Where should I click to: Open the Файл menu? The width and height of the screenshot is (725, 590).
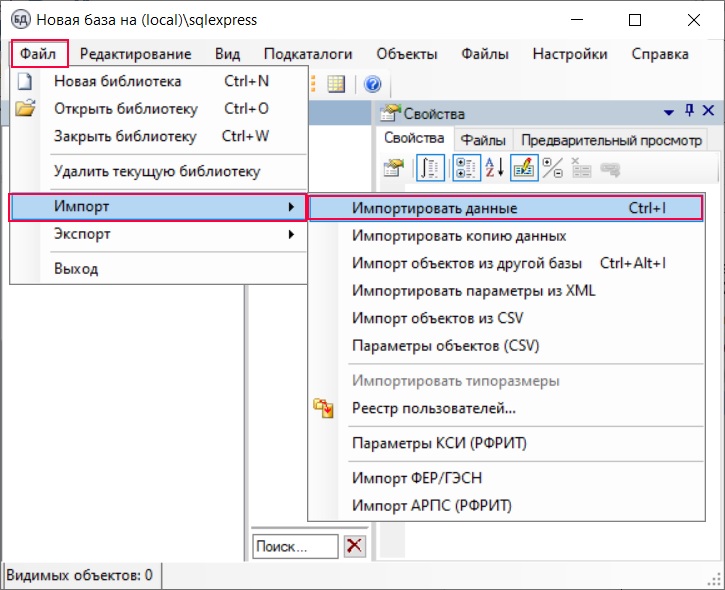coord(38,54)
